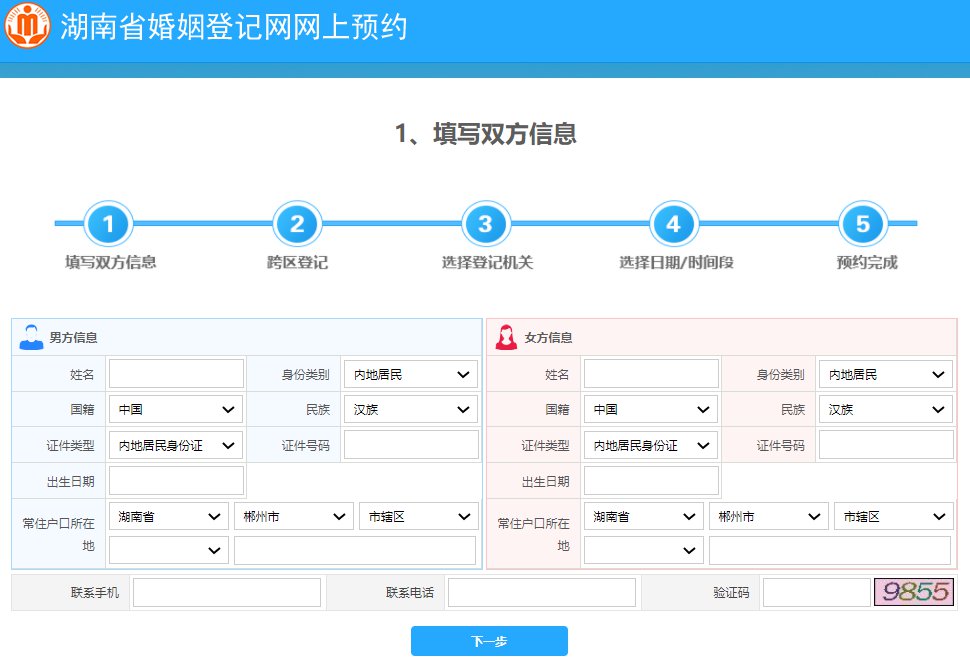The image size is (970, 667).
Task: Select the female 国籍 dropdown showing 中国
Action: point(651,410)
